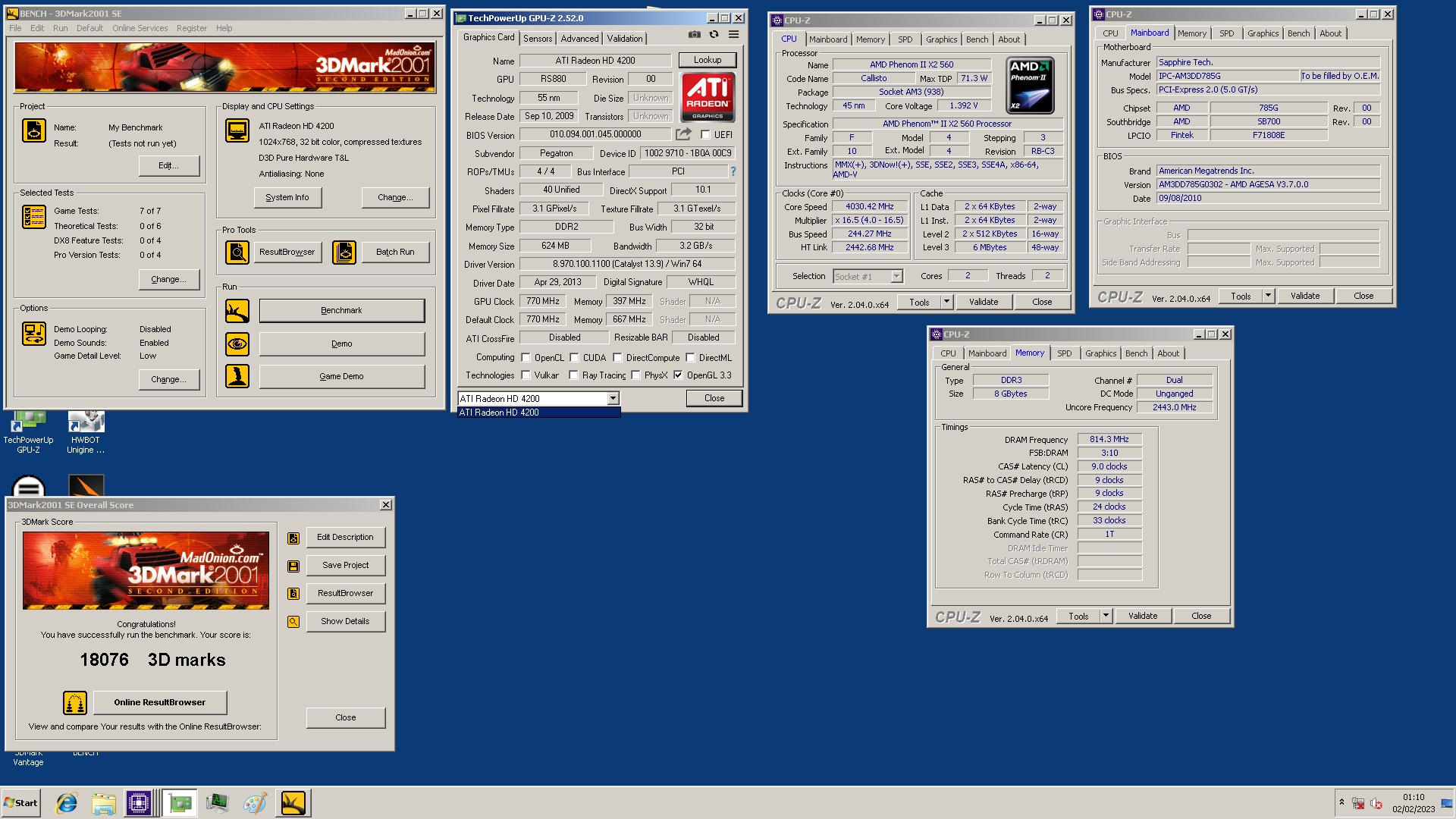
Task: Click Batch Run icon in Pro Tools
Action: click(344, 252)
